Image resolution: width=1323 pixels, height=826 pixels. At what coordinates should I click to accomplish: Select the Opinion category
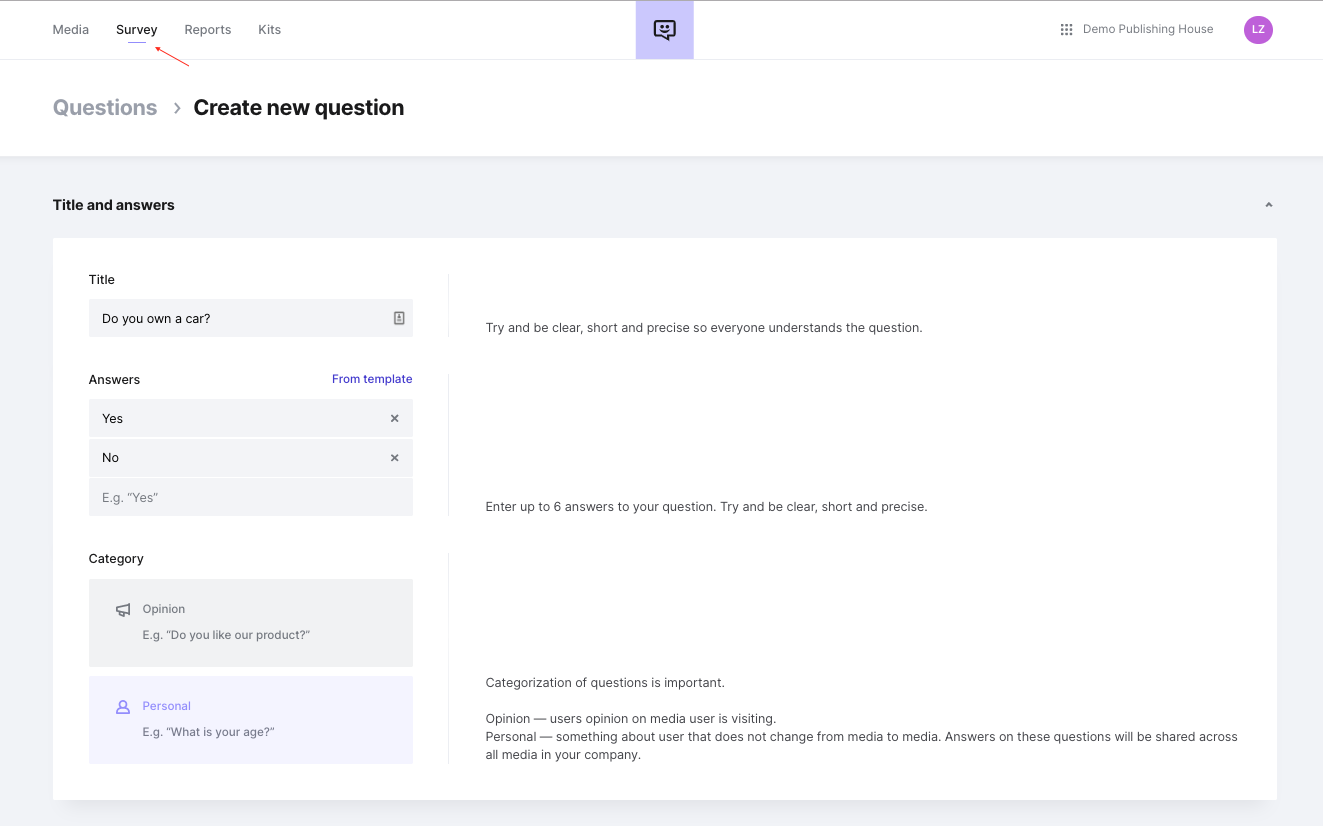pos(251,623)
